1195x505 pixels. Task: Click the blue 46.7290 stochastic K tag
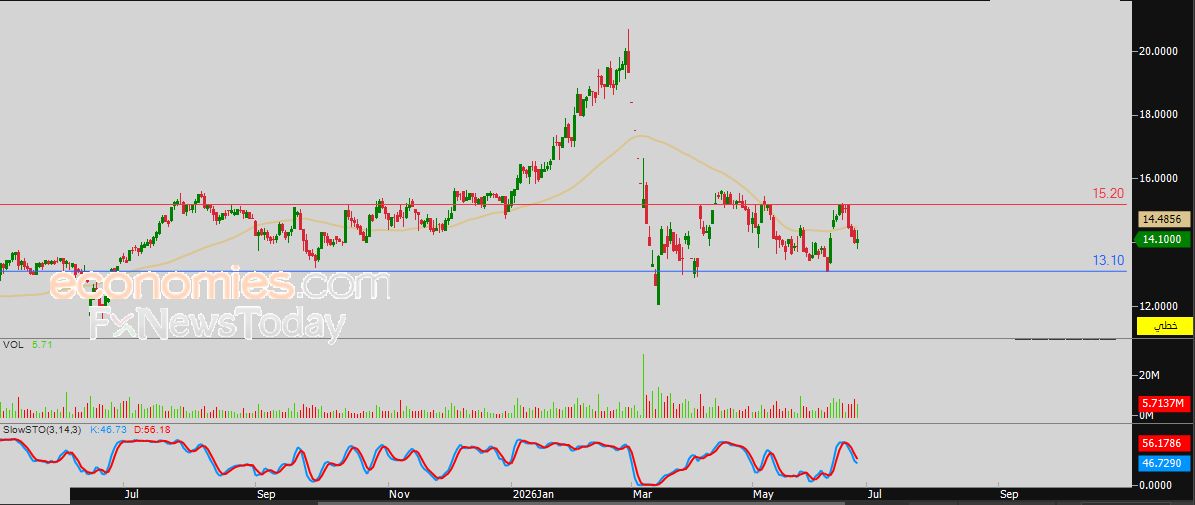pos(1165,463)
